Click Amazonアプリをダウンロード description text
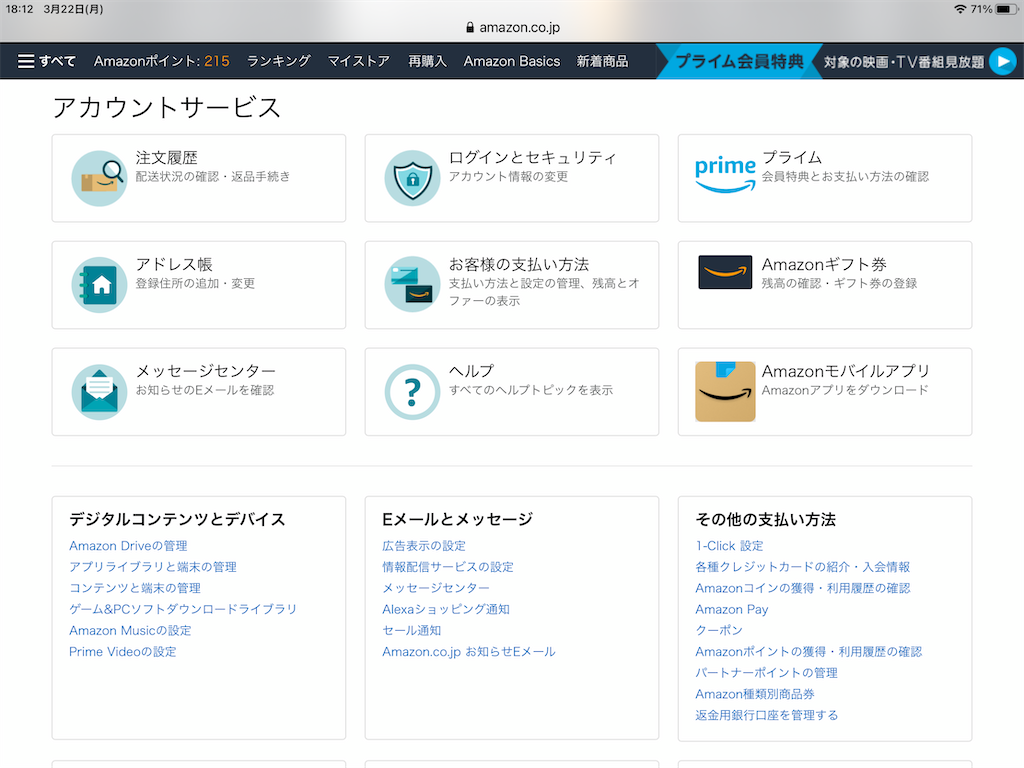 [845, 390]
